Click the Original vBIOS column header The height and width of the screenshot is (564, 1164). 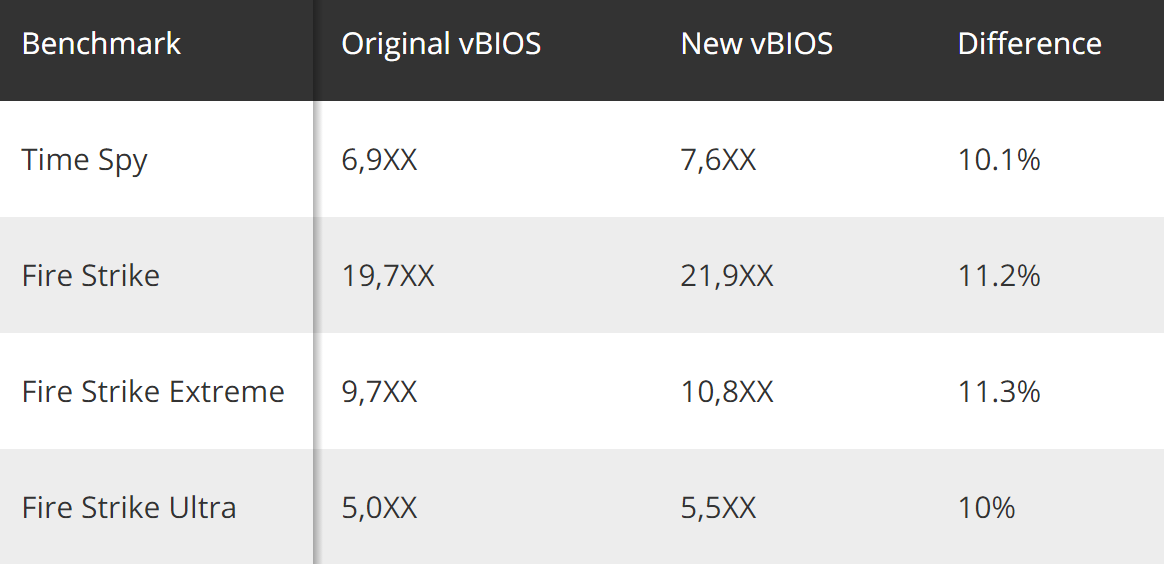click(441, 44)
